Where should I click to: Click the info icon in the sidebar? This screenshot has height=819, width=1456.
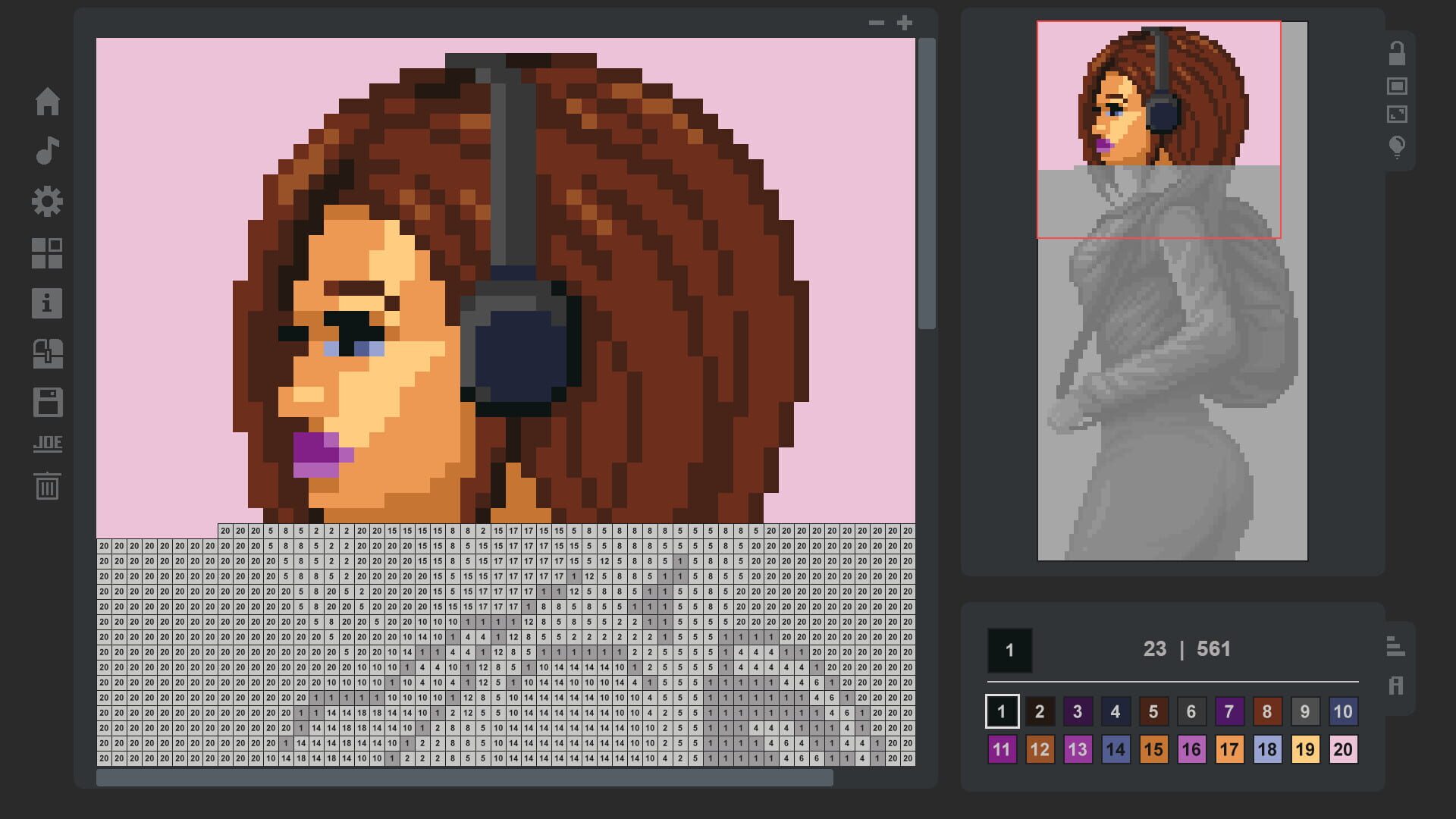coord(49,303)
